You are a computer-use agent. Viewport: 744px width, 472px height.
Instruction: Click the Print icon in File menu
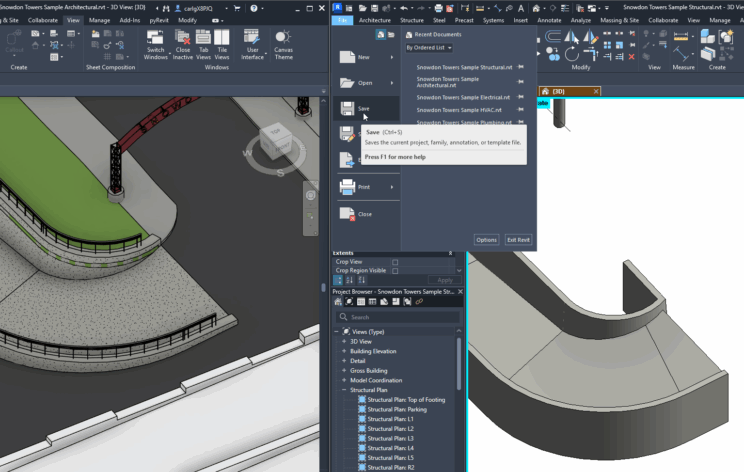tap(348, 186)
